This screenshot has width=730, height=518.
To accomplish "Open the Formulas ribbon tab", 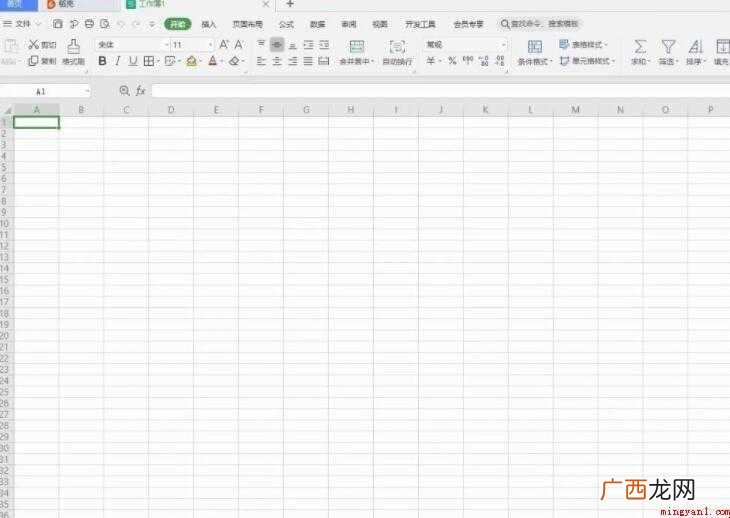I will pyautogui.click(x=286, y=24).
